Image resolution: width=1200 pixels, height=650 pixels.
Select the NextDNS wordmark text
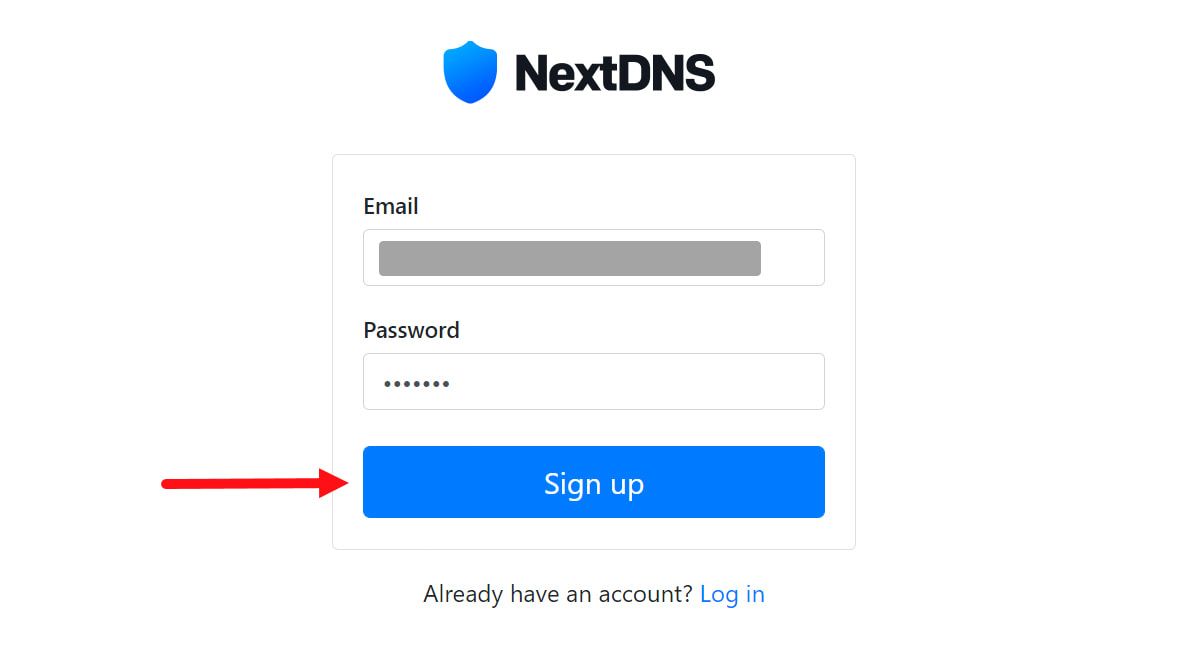[x=615, y=70]
